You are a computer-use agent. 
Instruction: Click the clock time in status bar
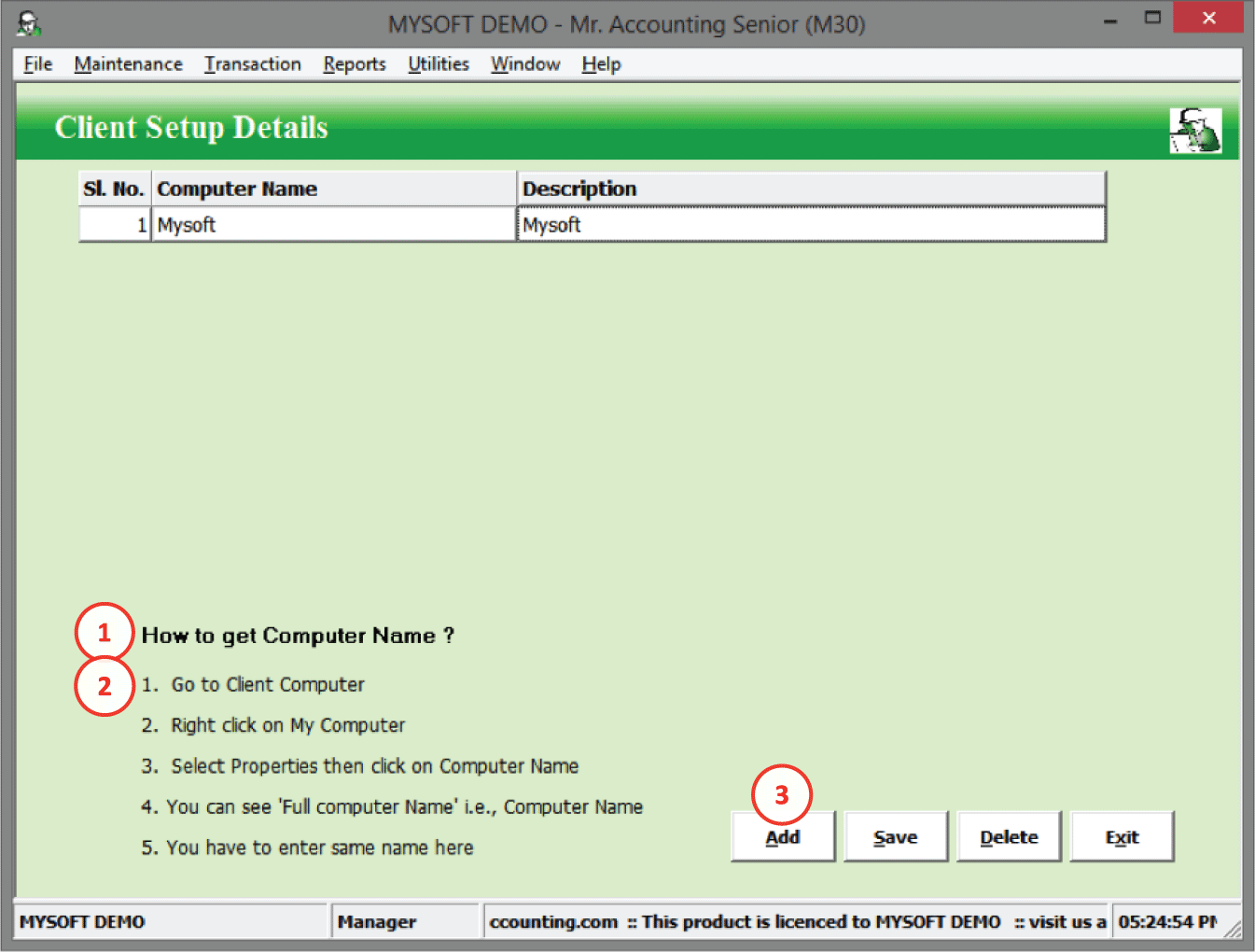(1168, 922)
